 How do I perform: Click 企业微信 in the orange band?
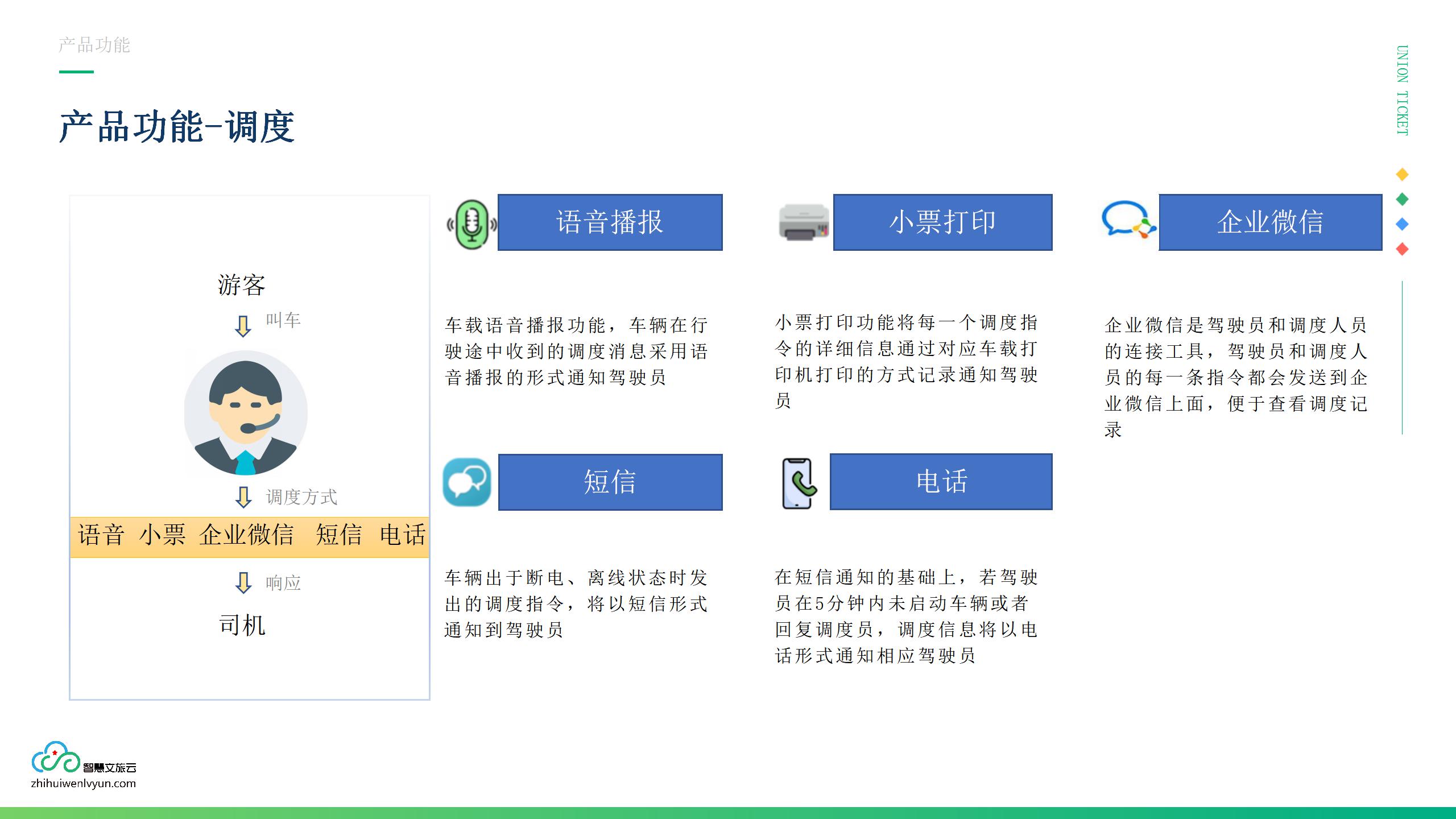click(x=247, y=535)
